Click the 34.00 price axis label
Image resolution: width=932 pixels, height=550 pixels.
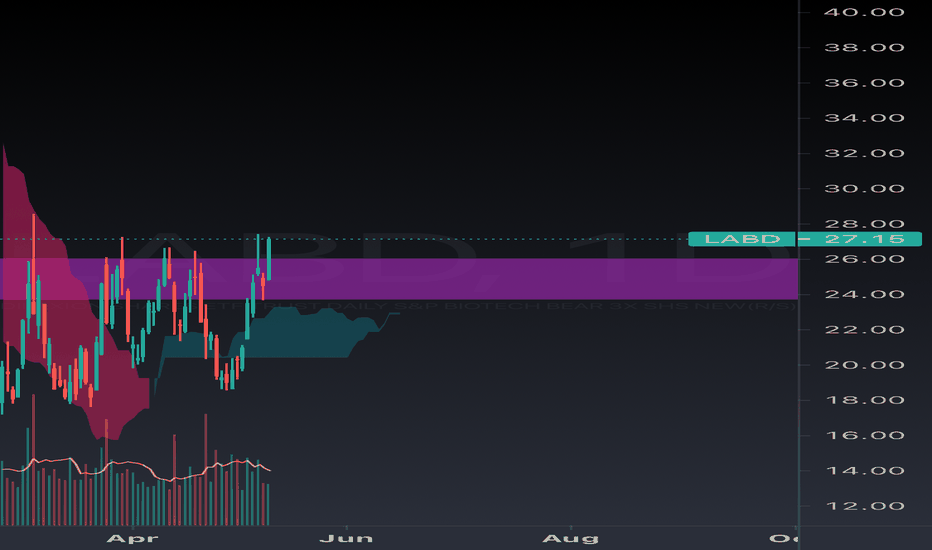(x=864, y=118)
